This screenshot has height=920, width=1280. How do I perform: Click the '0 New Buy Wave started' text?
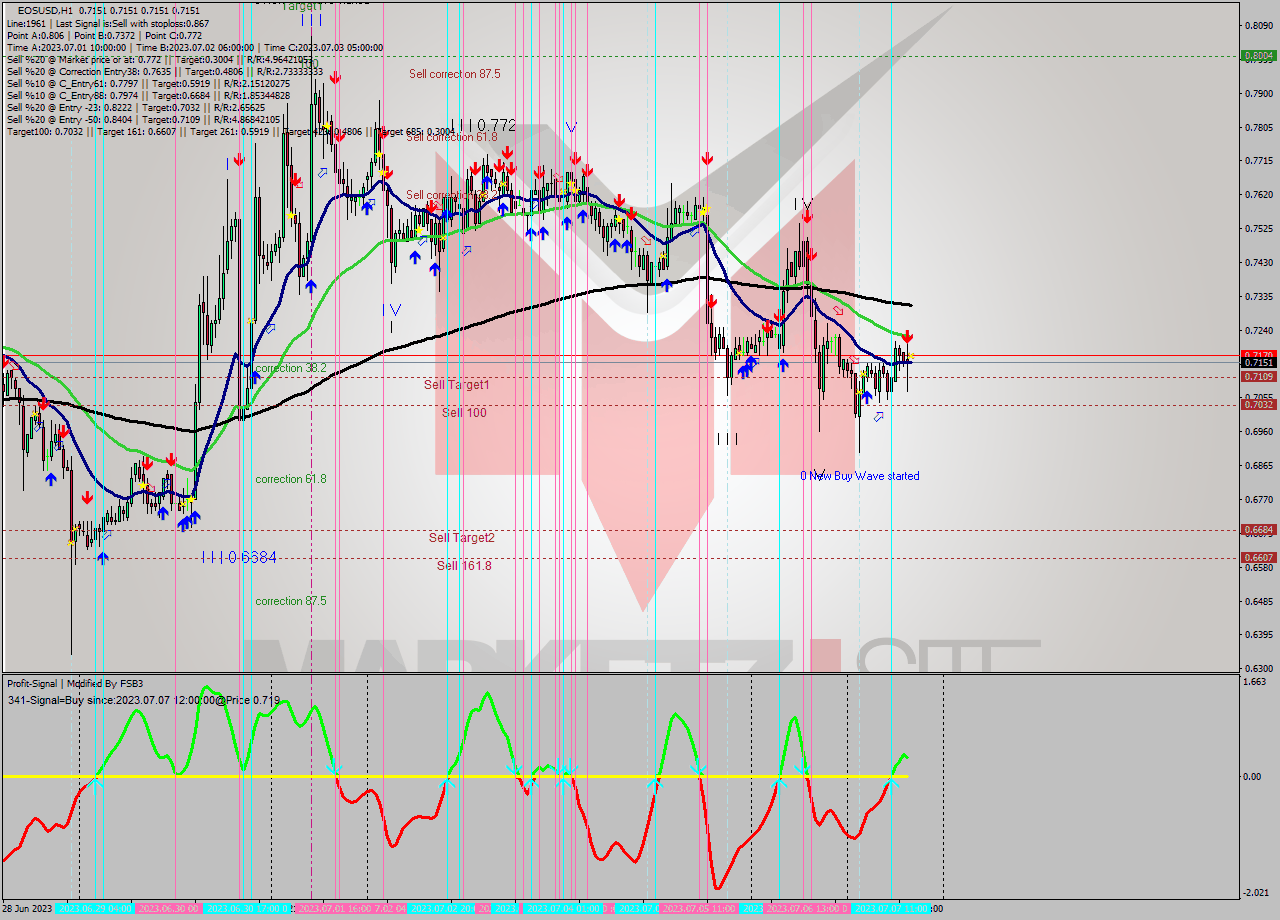(860, 476)
